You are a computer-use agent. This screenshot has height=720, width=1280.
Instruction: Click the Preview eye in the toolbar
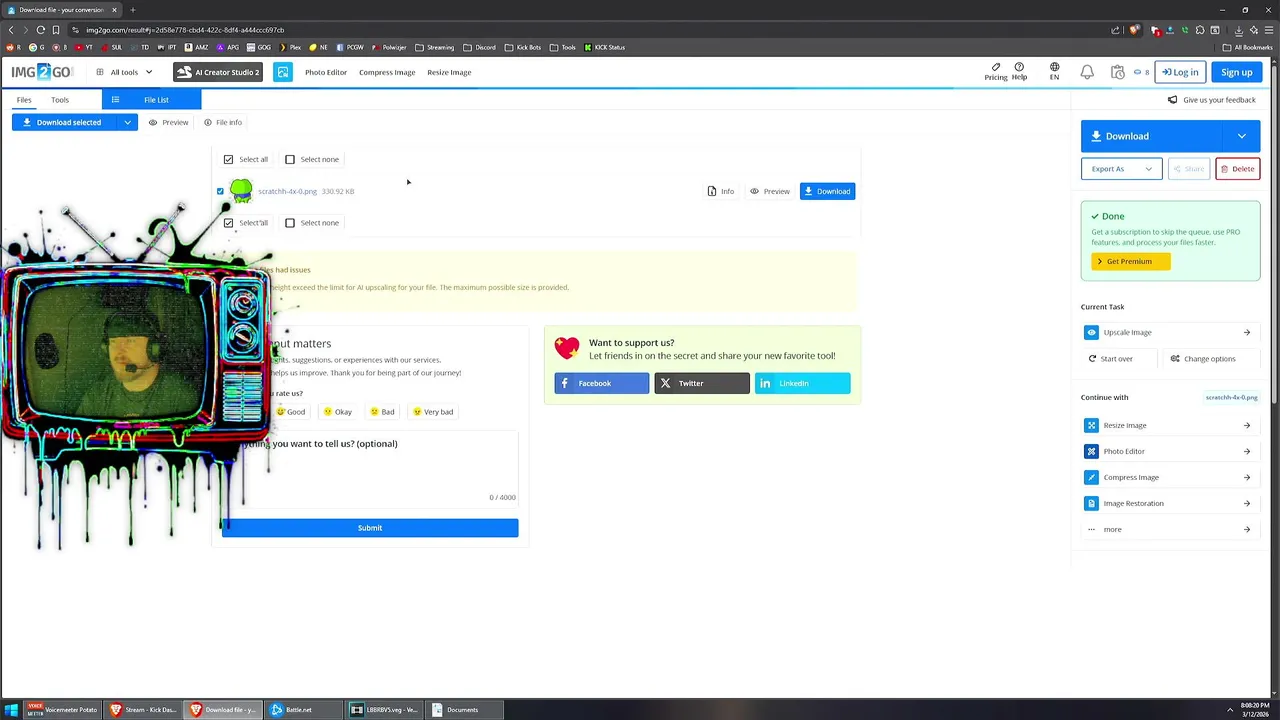point(168,122)
